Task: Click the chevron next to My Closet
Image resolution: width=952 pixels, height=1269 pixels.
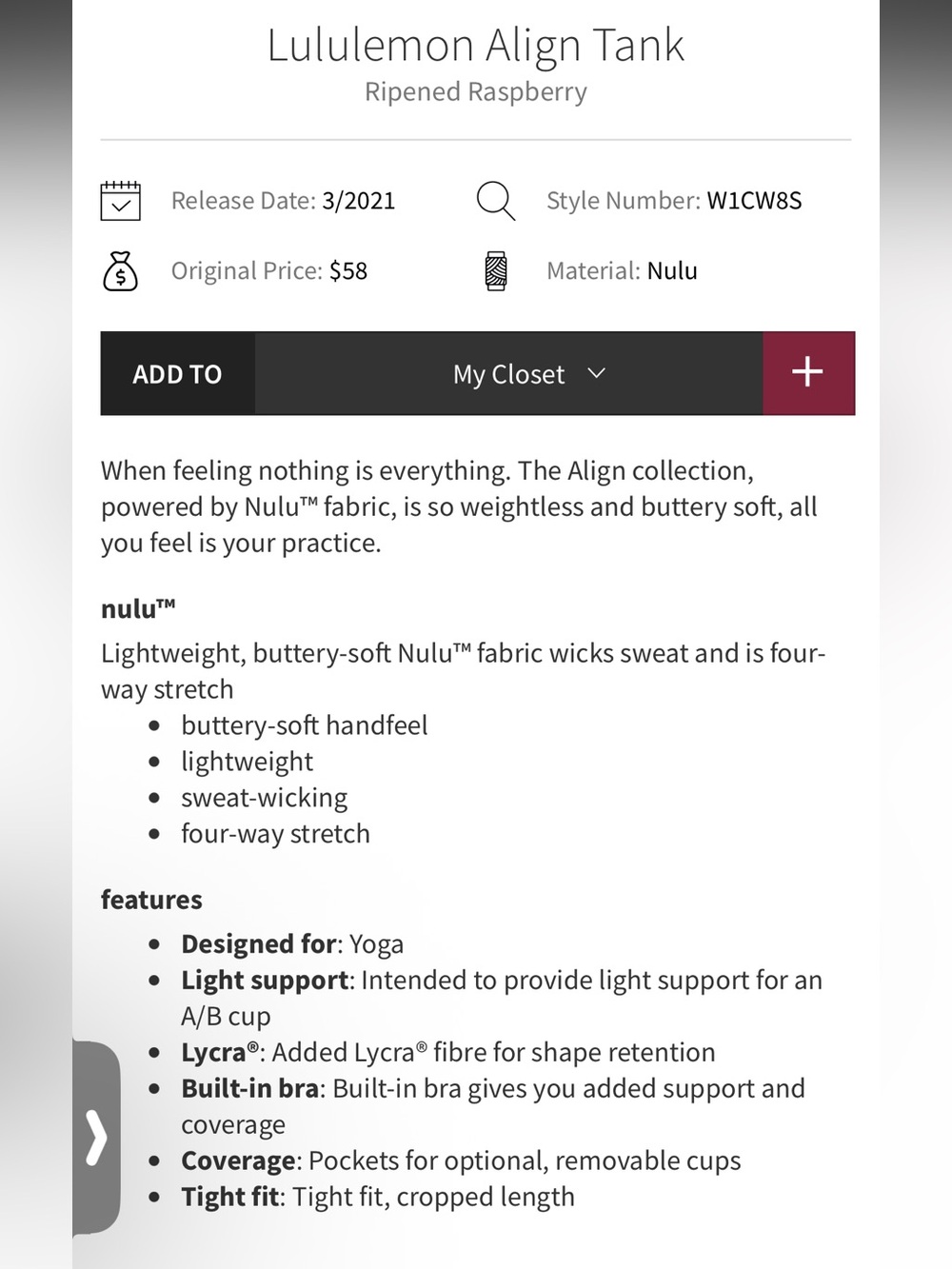Action: click(x=597, y=373)
